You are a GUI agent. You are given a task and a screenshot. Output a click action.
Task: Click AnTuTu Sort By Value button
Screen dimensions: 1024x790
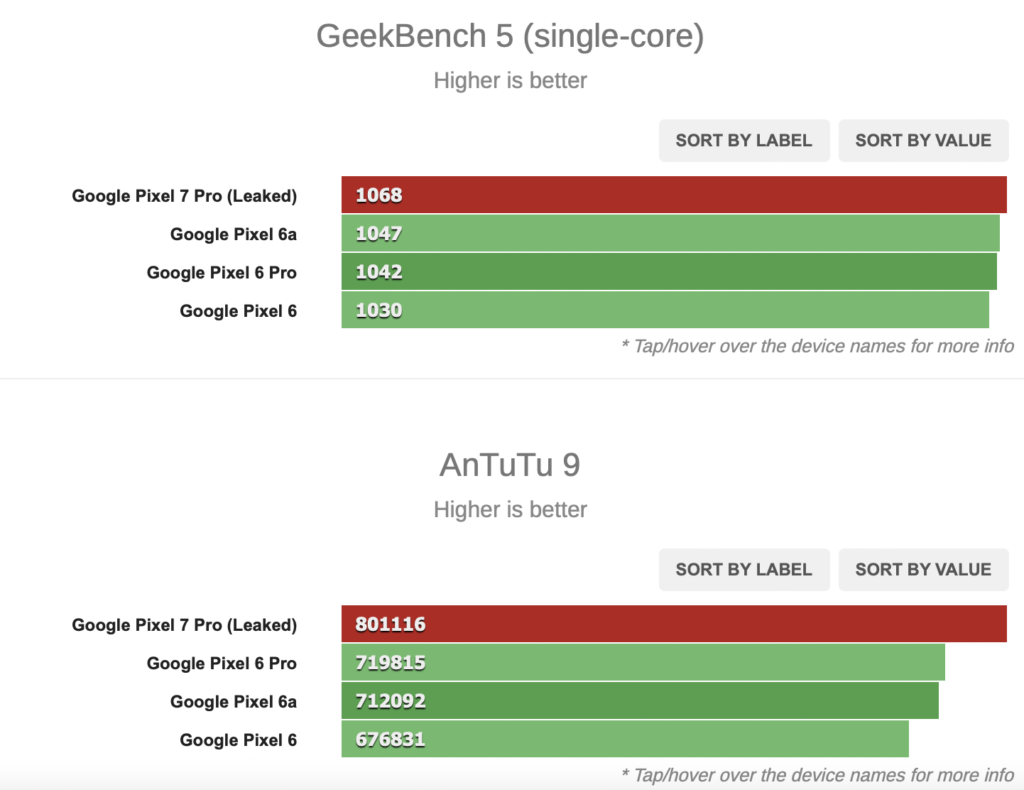pyautogui.click(x=923, y=569)
